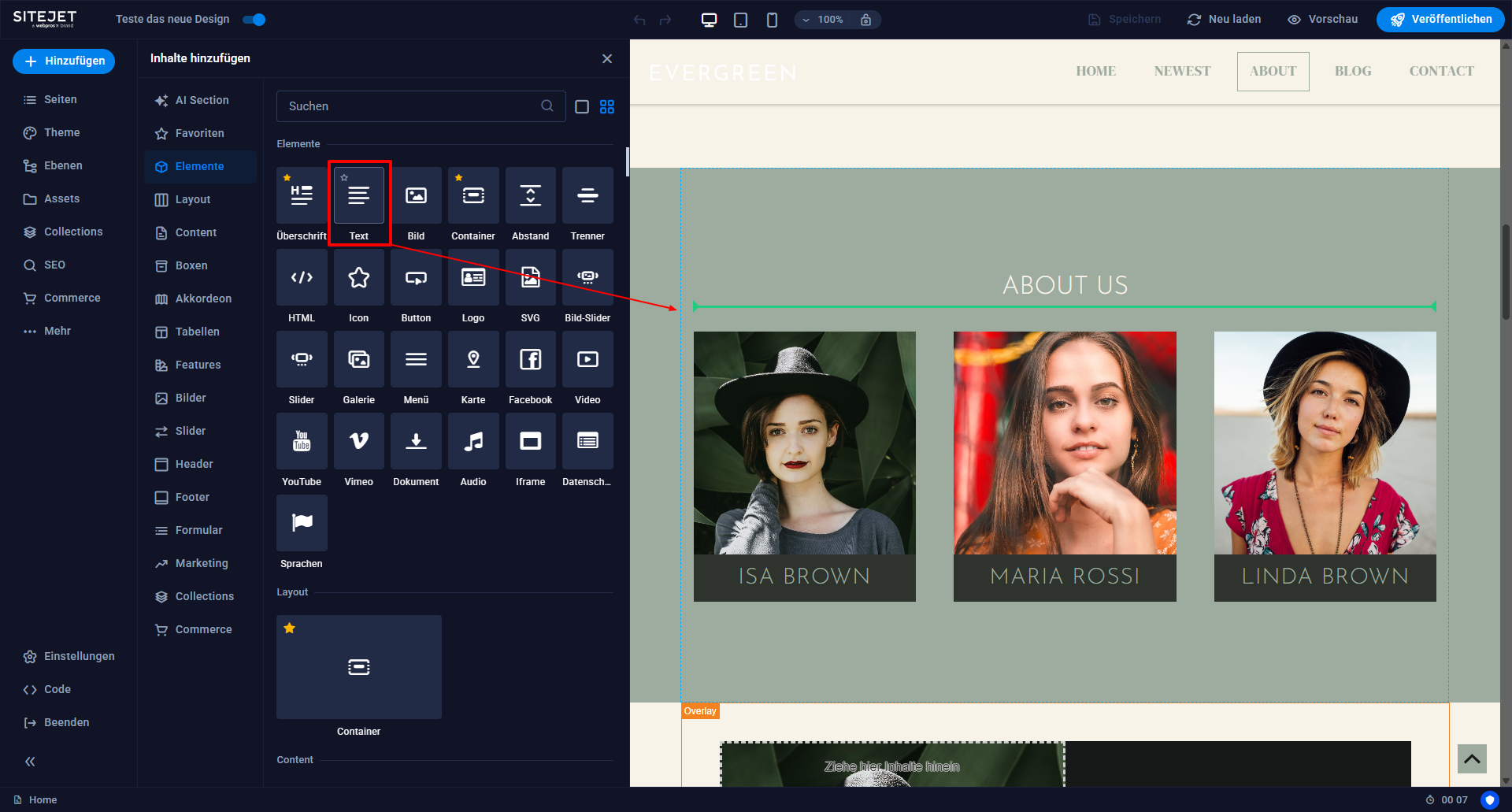The height and width of the screenshot is (812, 1512).
Task: Expand the Mehr menu in sidebar
Action: [47, 331]
